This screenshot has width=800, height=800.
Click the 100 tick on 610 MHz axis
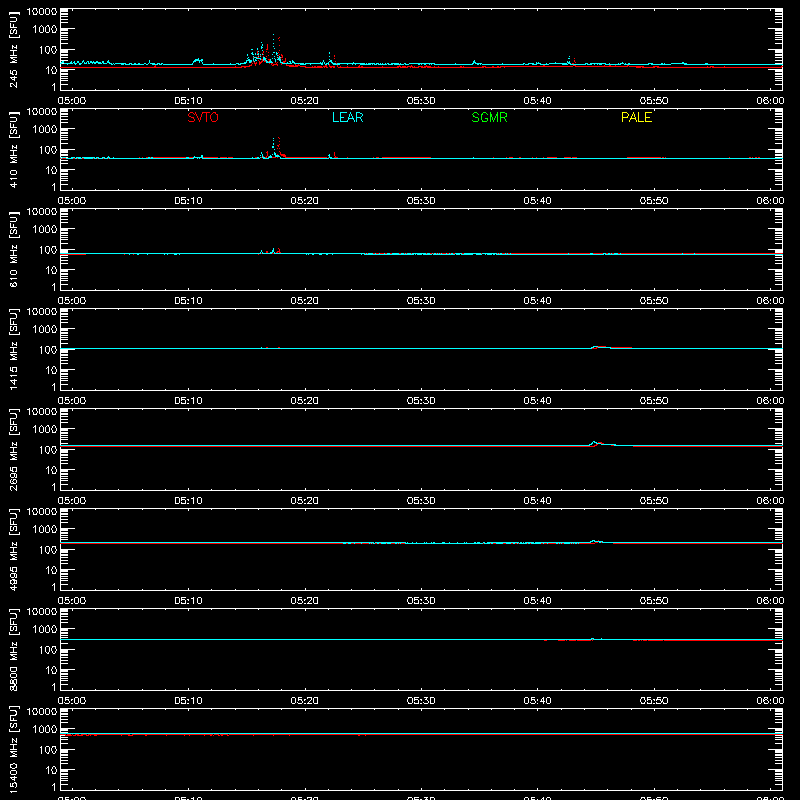48,249
